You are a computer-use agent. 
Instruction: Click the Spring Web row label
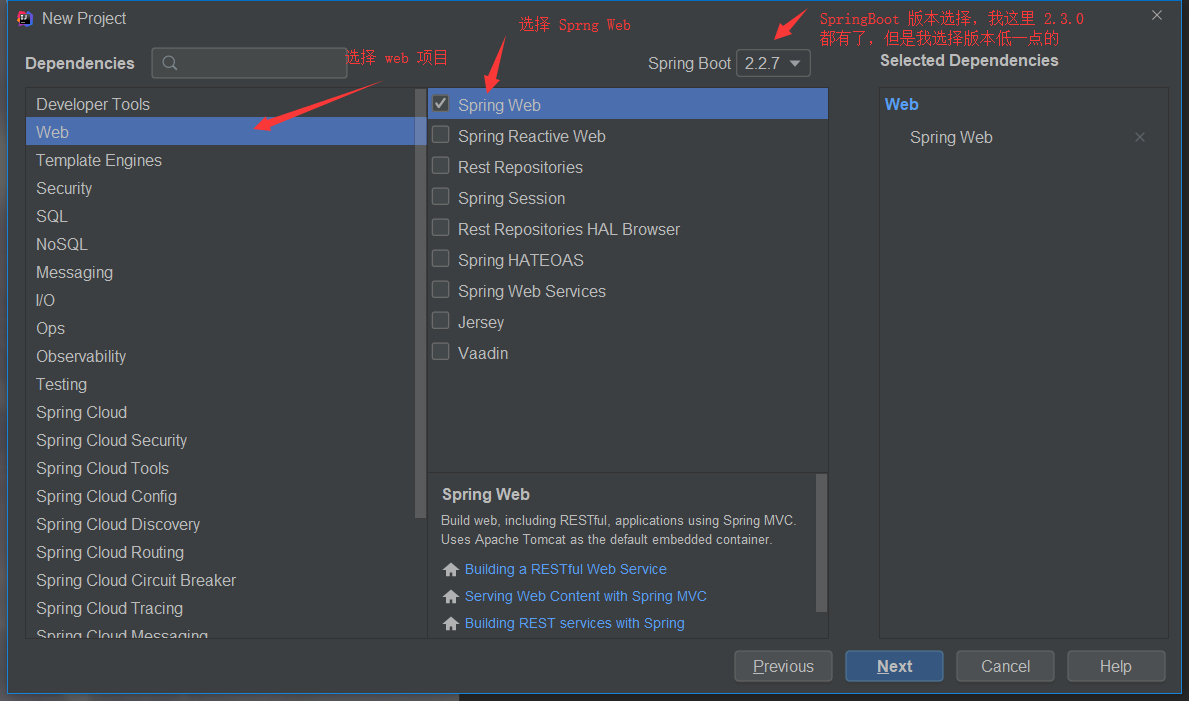pyautogui.click(x=499, y=105)
